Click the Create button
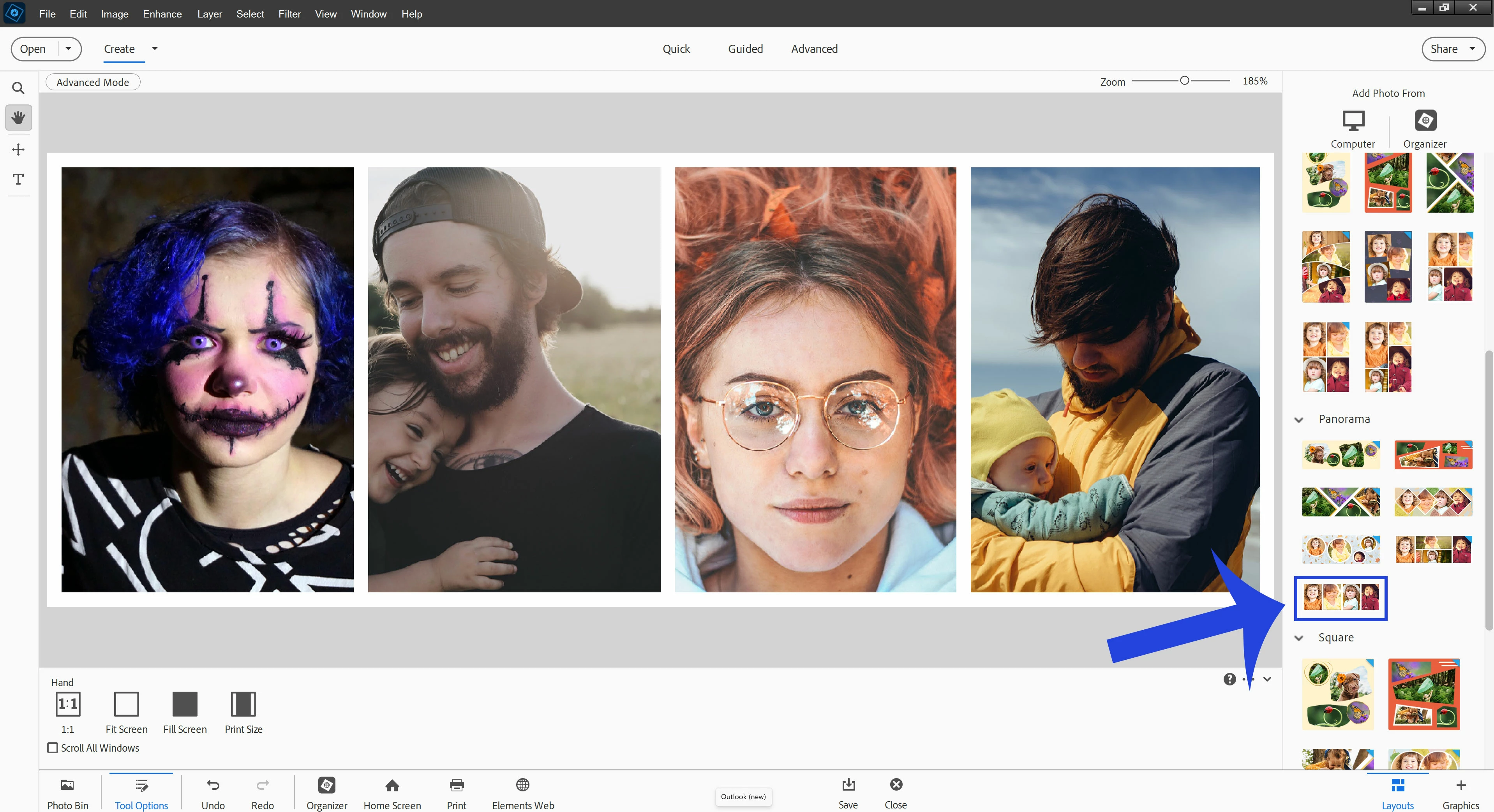Screen dimensions: 1494x812 [x=120, y=49]
